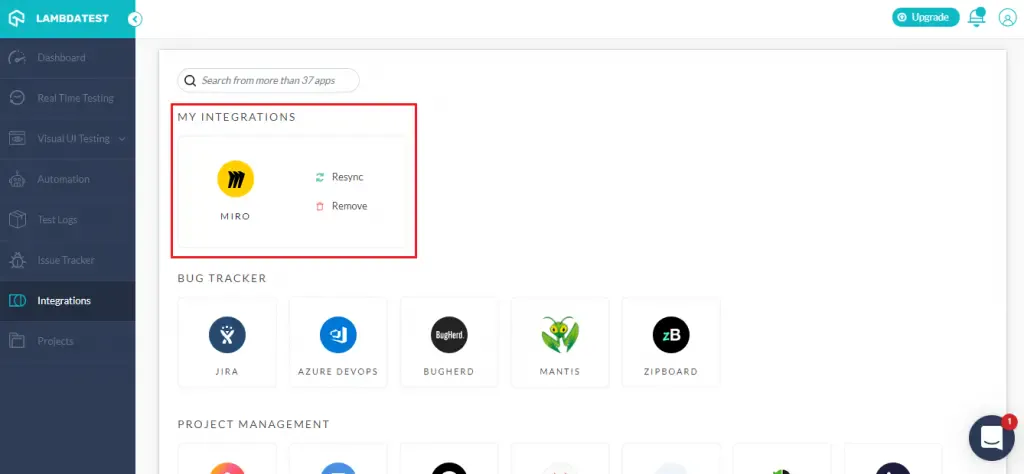Click the Test Logs box icon
Image resolution: width=1024 pixels, height=474 pixels.
click(x=17, y=219)
